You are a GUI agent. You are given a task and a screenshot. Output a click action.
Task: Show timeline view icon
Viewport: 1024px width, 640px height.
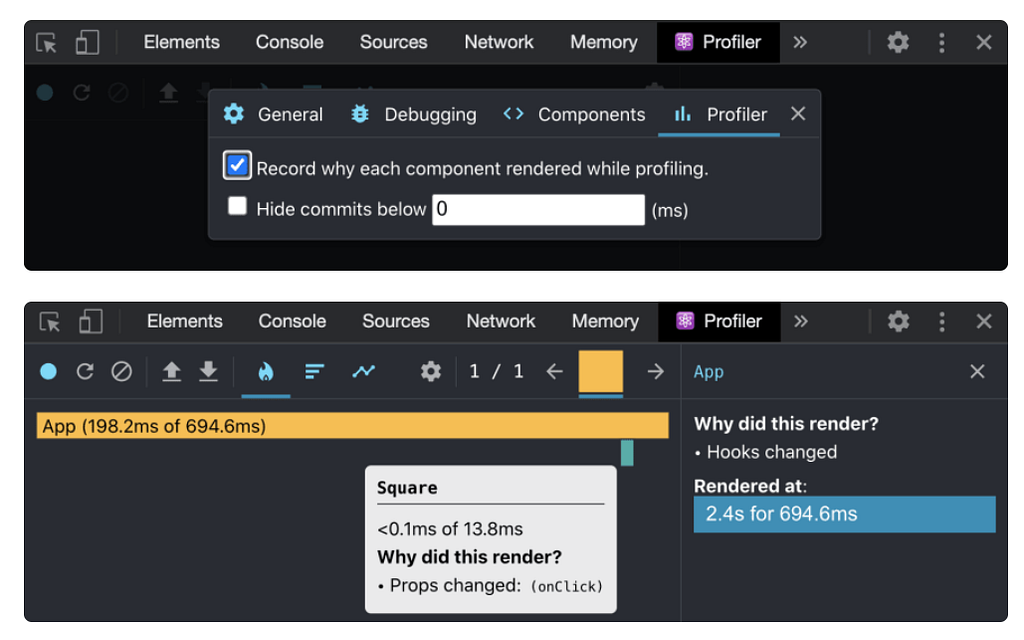[364, 372]
